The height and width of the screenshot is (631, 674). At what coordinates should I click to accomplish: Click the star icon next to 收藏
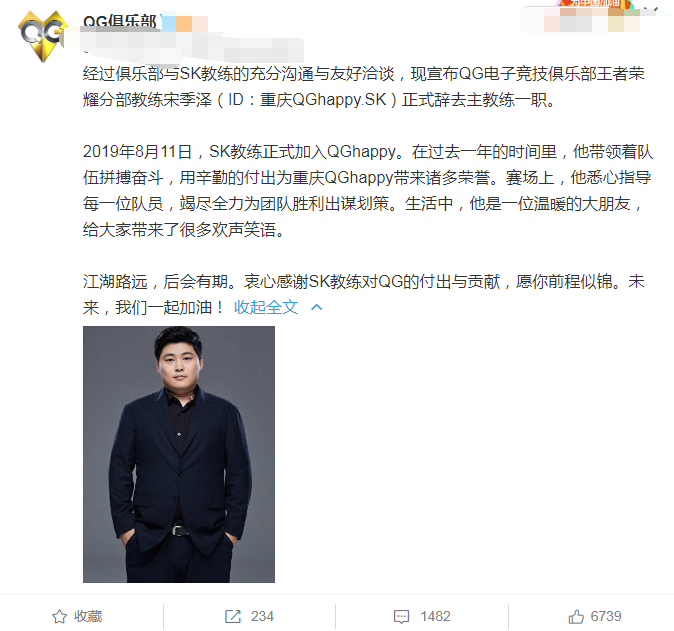click(59, 616)
